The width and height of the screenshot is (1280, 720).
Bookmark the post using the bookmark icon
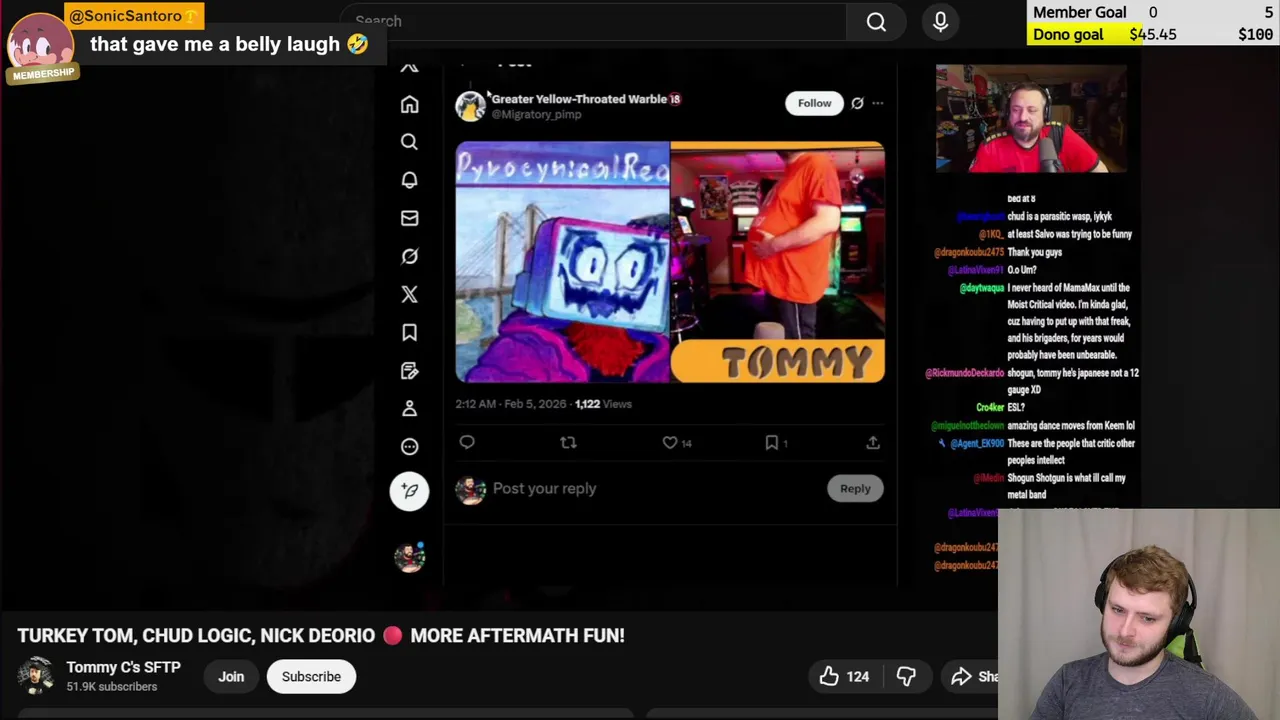[x=772, y=442]
